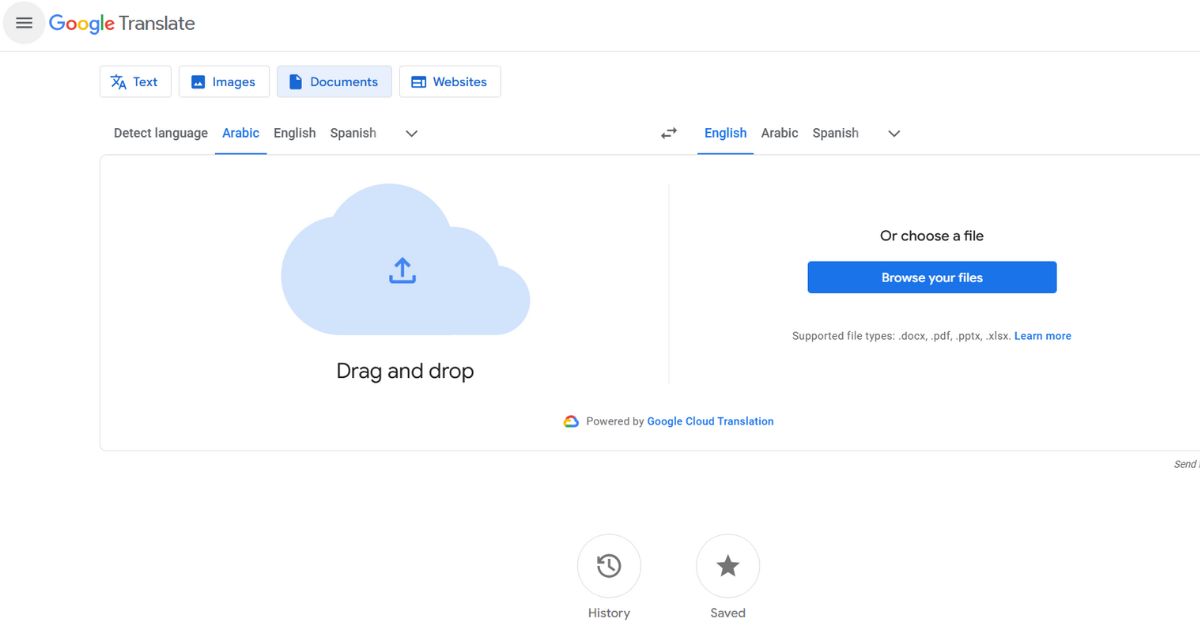Click the Send feedback link
This screenshot has height=630, width=1200.
[1186, 464]
